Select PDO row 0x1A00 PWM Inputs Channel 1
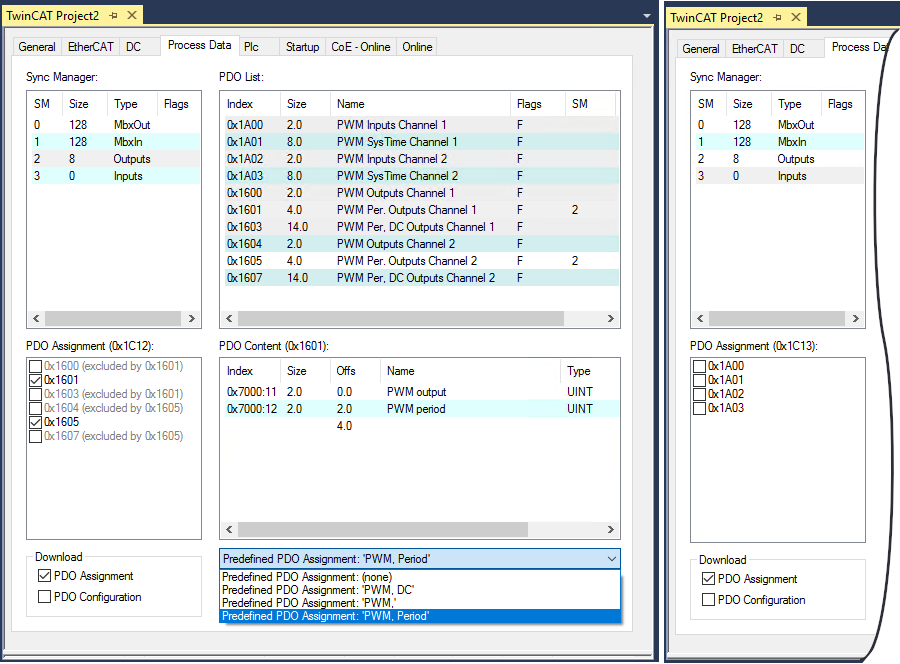Screen dimensions: 900x664 pyautogui.click(x=421, y=125)
